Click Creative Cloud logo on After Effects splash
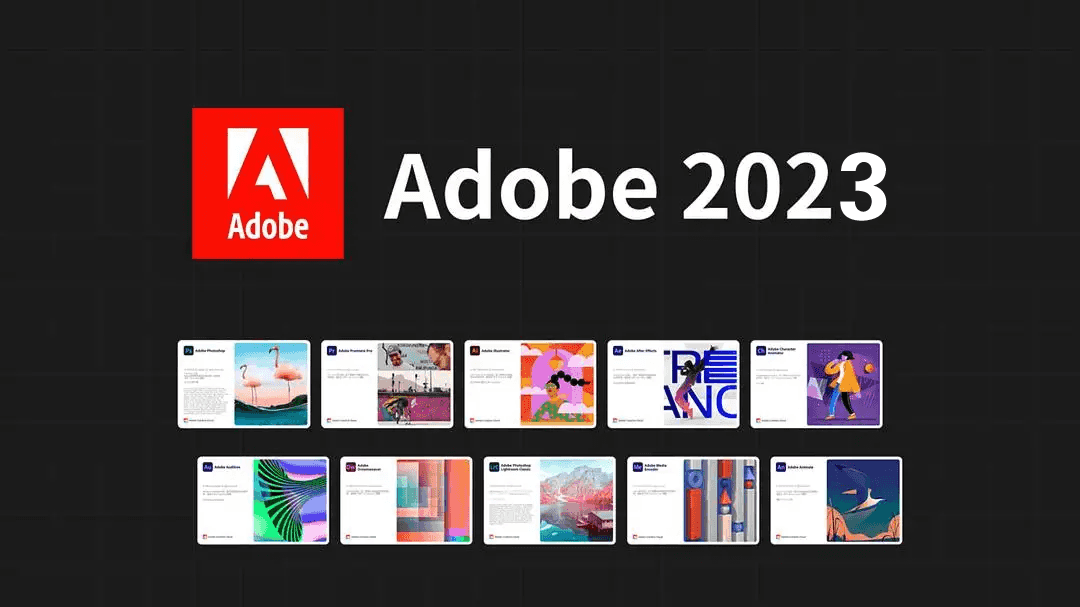This screenshot has width=1080, height=607. pyautogui.click(x=616, y=420)
